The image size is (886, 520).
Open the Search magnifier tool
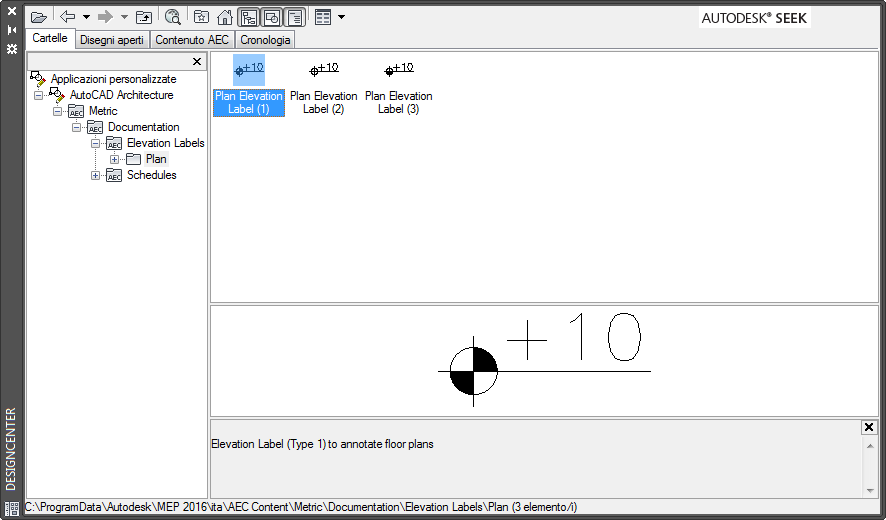coord(173,17)
